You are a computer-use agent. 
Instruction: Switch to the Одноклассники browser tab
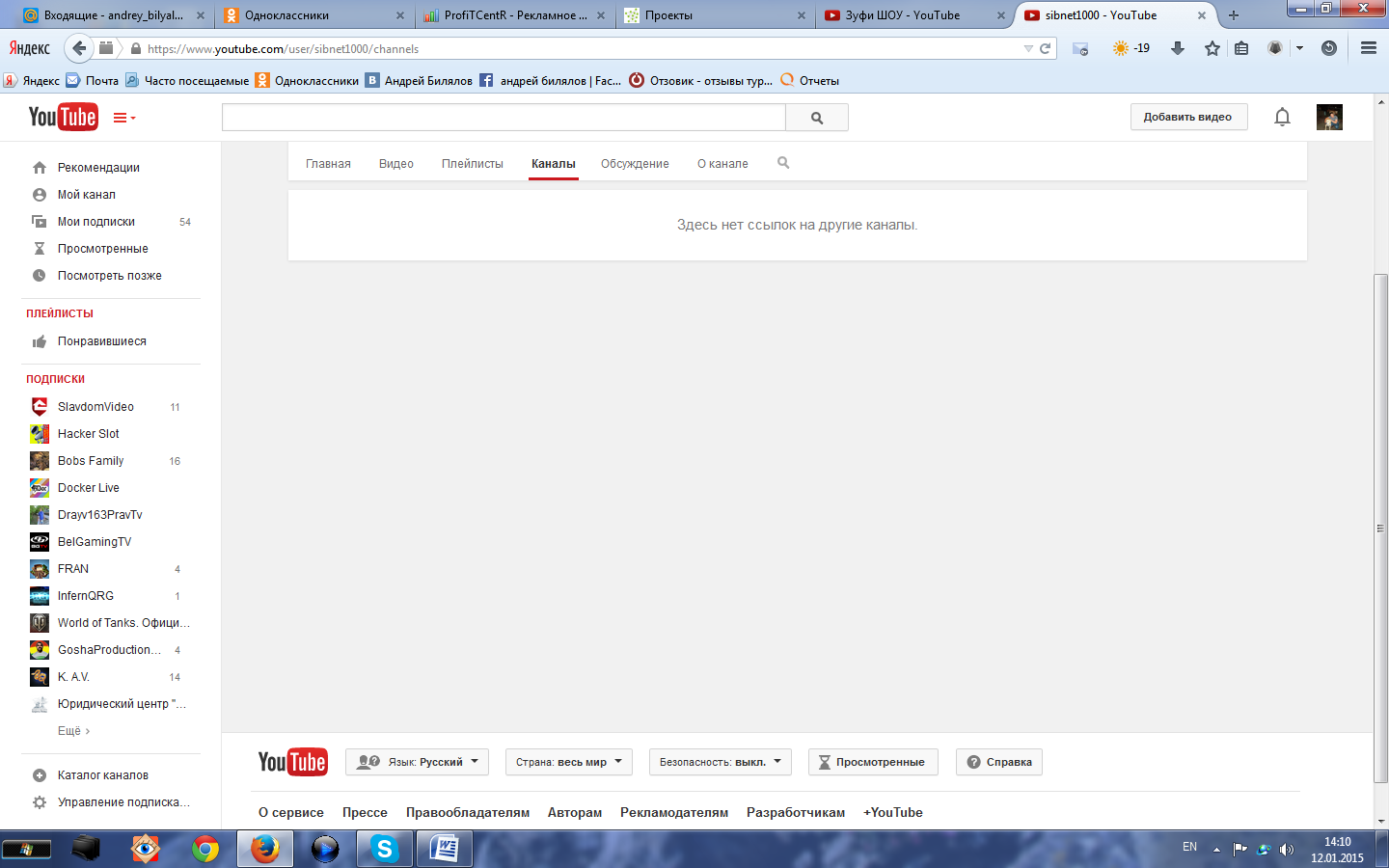[313, 15]
